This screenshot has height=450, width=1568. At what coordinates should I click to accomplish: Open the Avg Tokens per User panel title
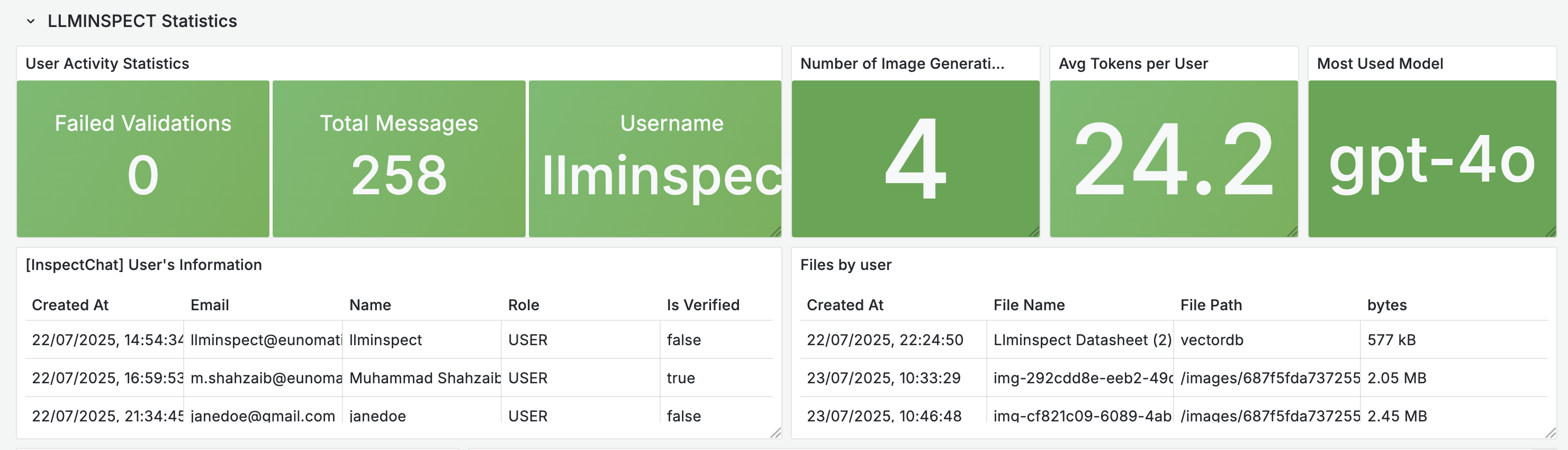pyautogui.click(x=1133, y=64)
